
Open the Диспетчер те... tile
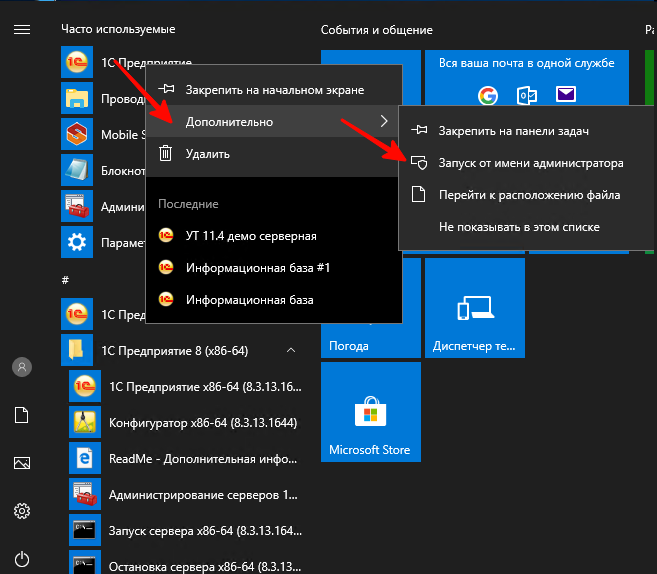475,308
